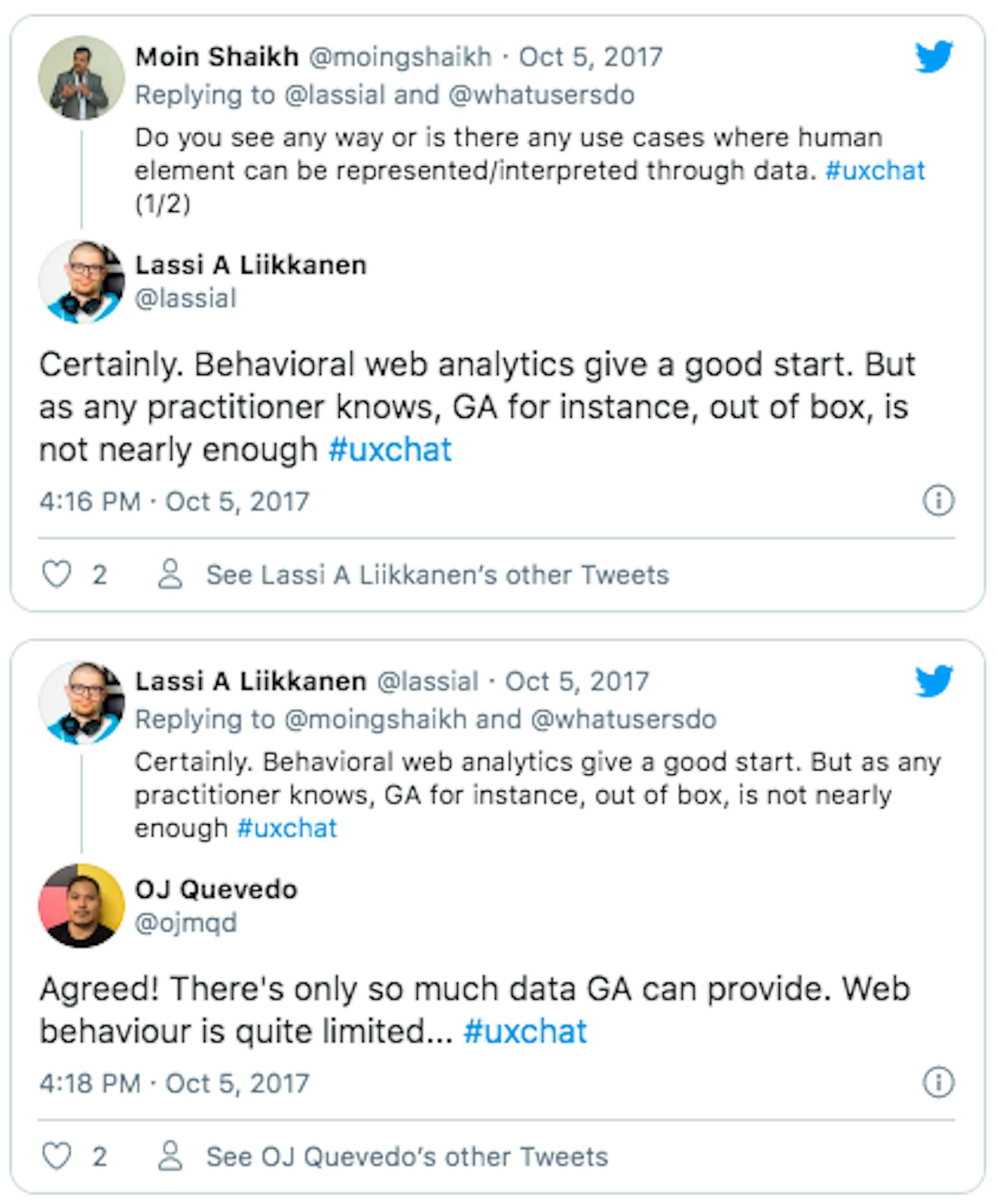
Task: Like OJ Quevedo's tweet with heart icon
Action: point(57,1156)
